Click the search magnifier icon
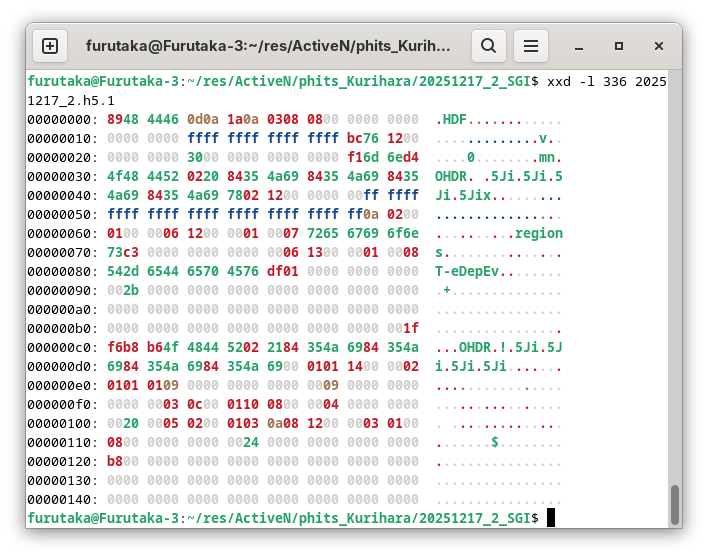 (x=487, y=45)
